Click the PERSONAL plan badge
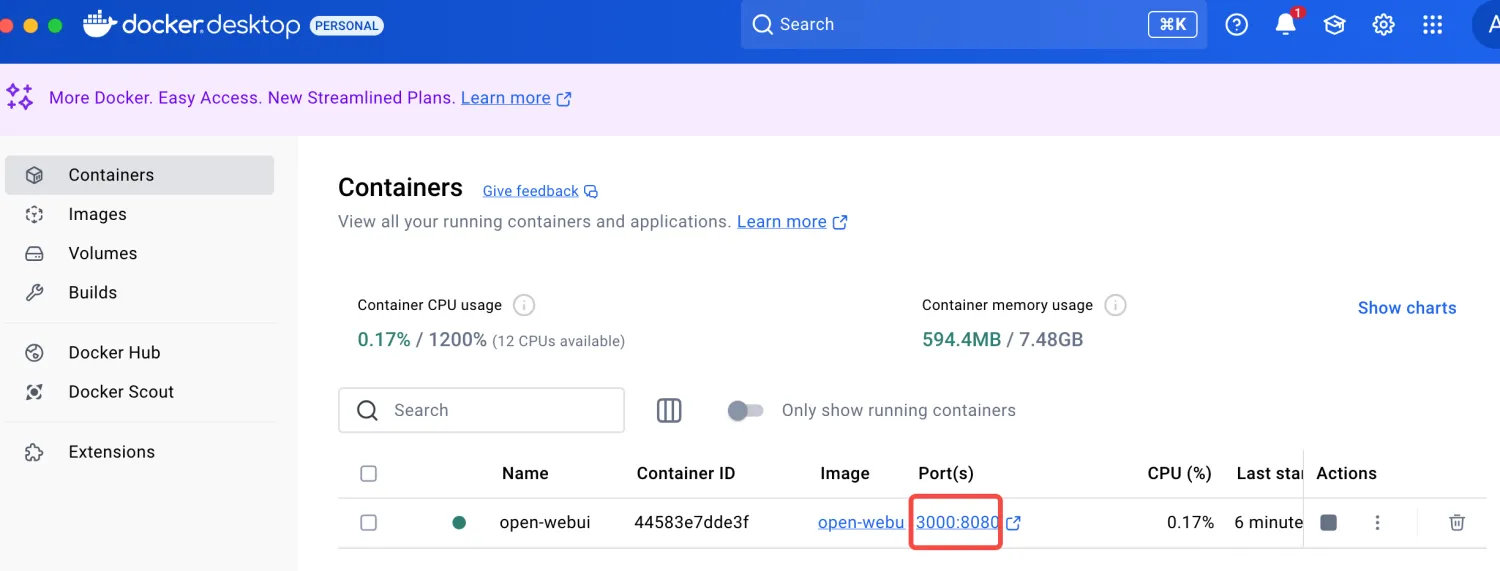The width and height of the screenshot is (1500, 571). tap(346, 25)
